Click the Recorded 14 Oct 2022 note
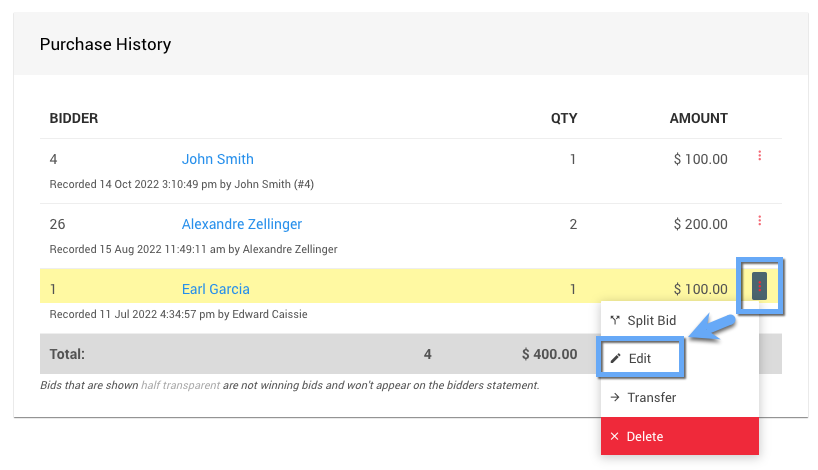818x470 pixels. 182,184
